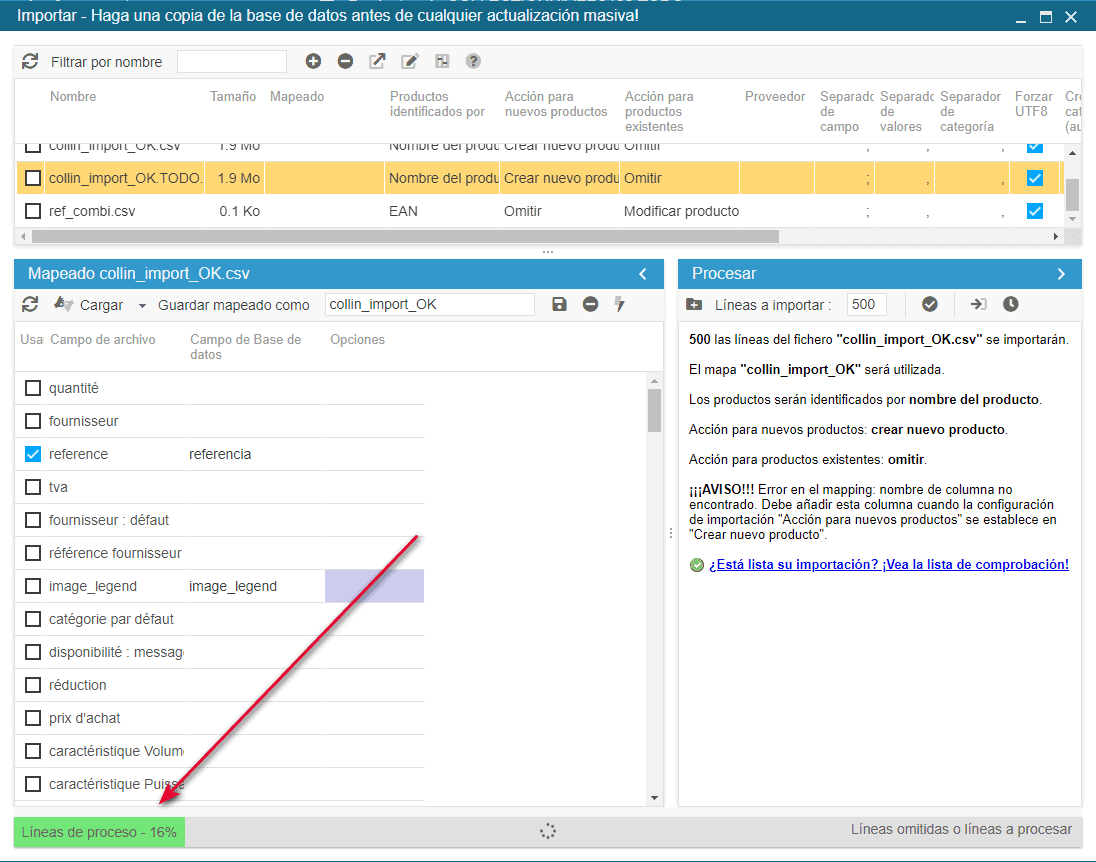Enable the image_legend field checkbox
The height and width of the screenshot is (862, 1096).
point(33,586)
